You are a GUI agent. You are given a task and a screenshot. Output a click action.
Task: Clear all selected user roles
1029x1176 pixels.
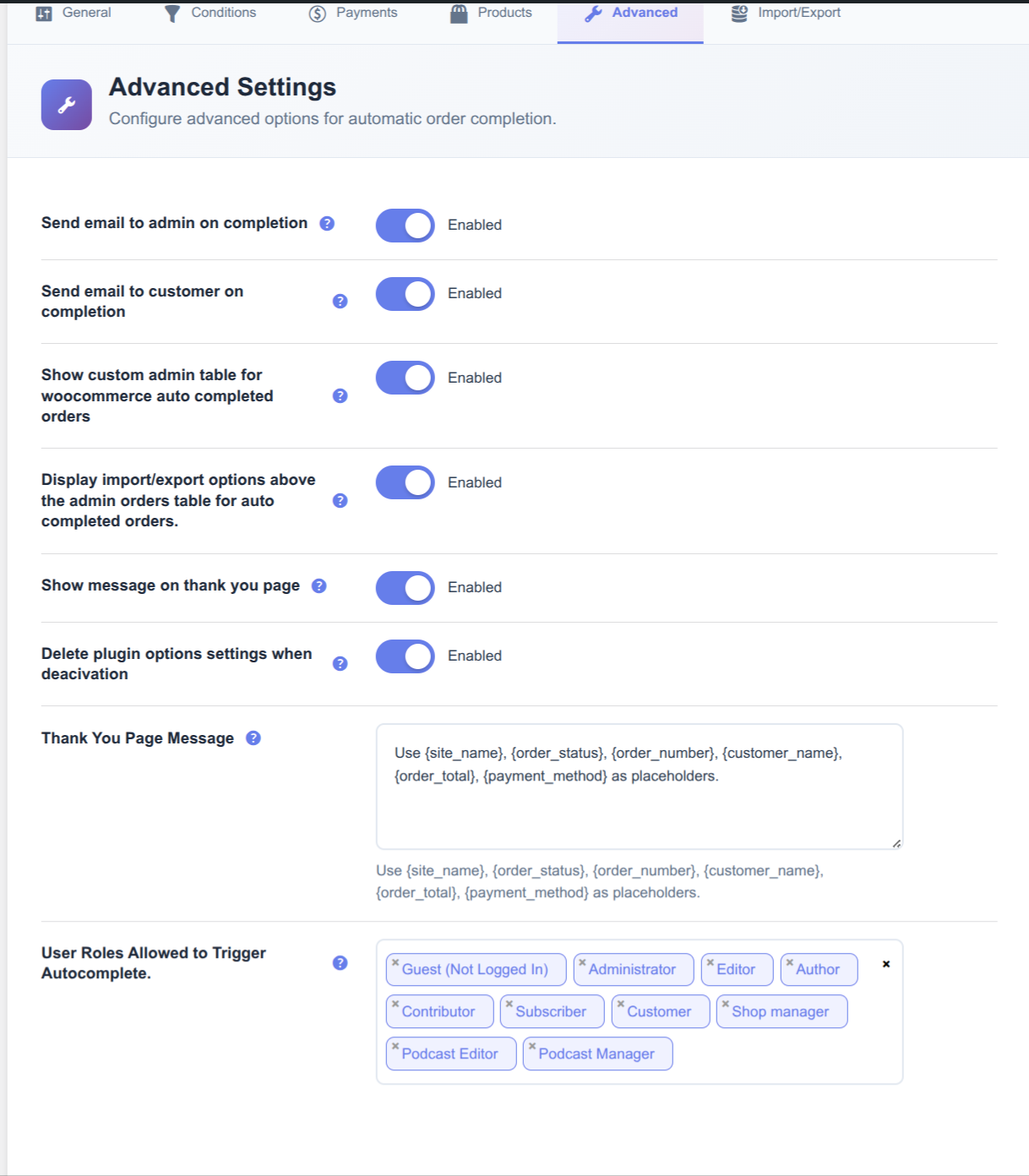coord(885,964)
